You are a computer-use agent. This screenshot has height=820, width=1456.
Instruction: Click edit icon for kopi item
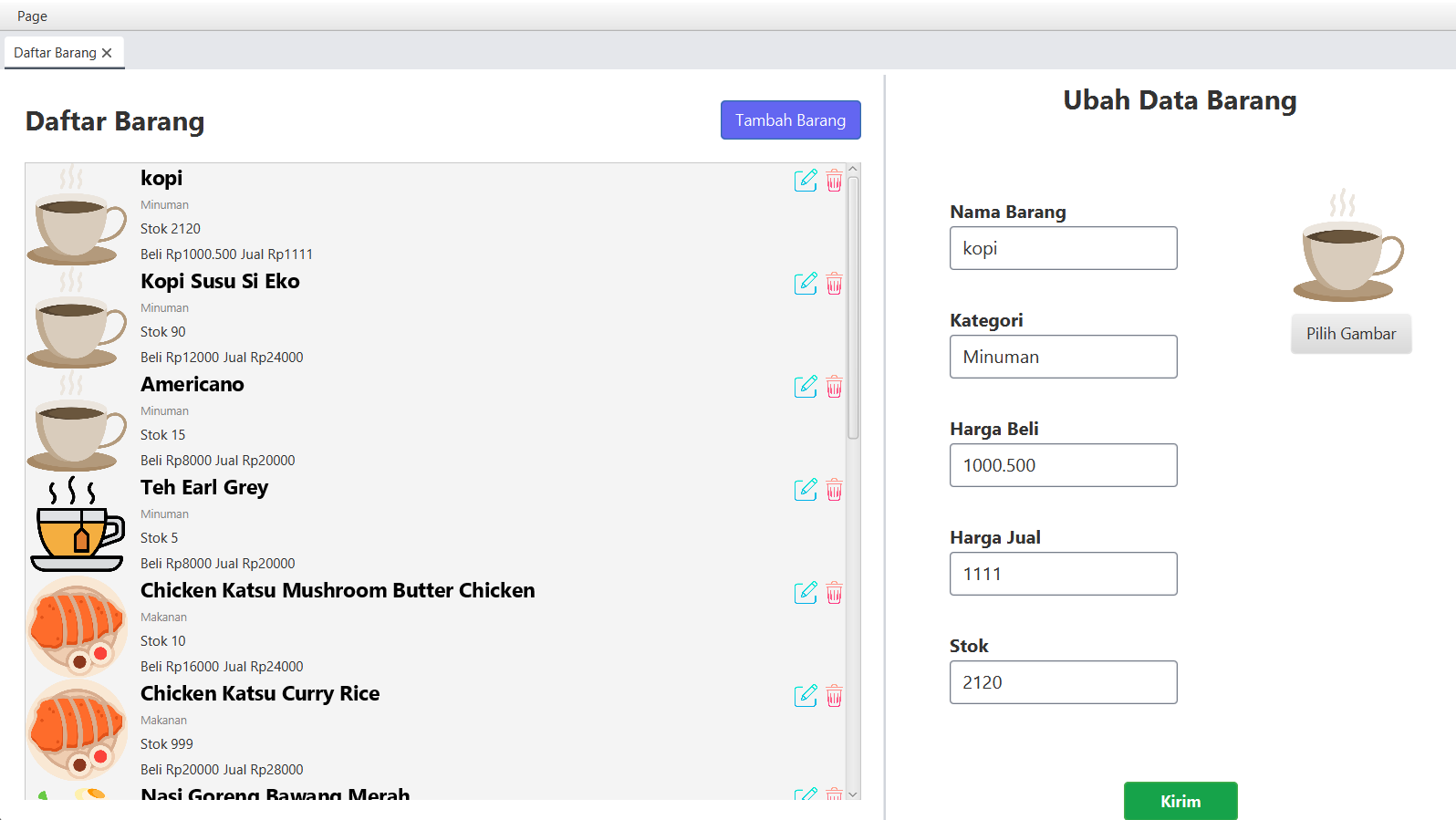click(806, 181)
